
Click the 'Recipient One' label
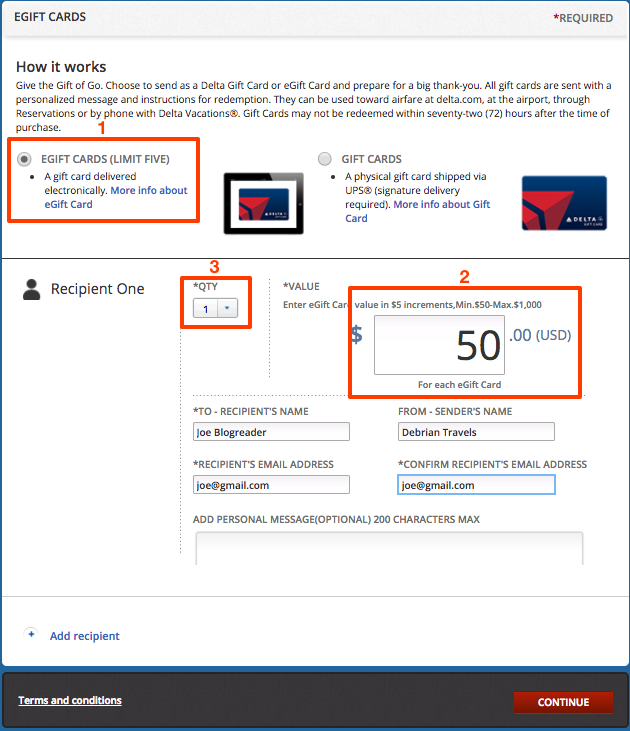tap(97, 289)
